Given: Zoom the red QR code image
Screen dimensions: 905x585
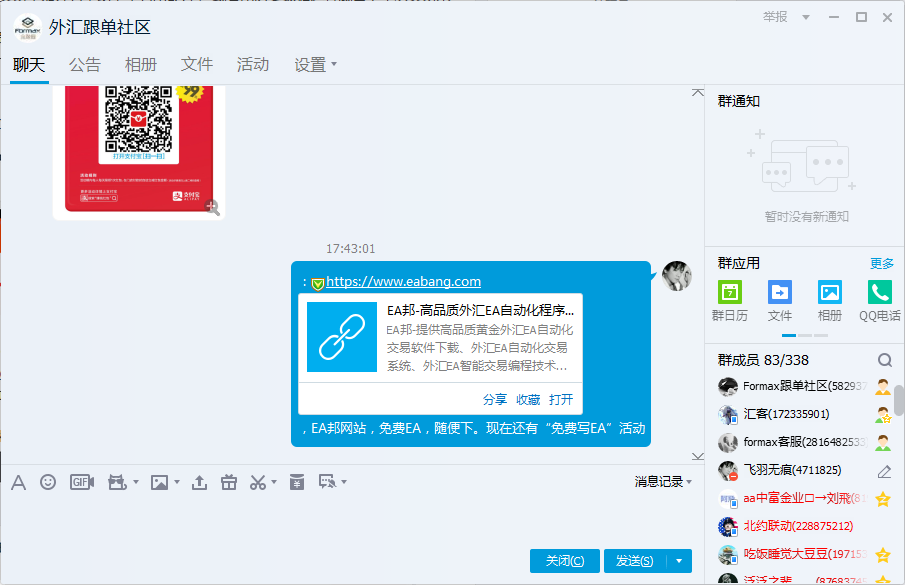Looking at the screenshot, I should click(139, 149).
